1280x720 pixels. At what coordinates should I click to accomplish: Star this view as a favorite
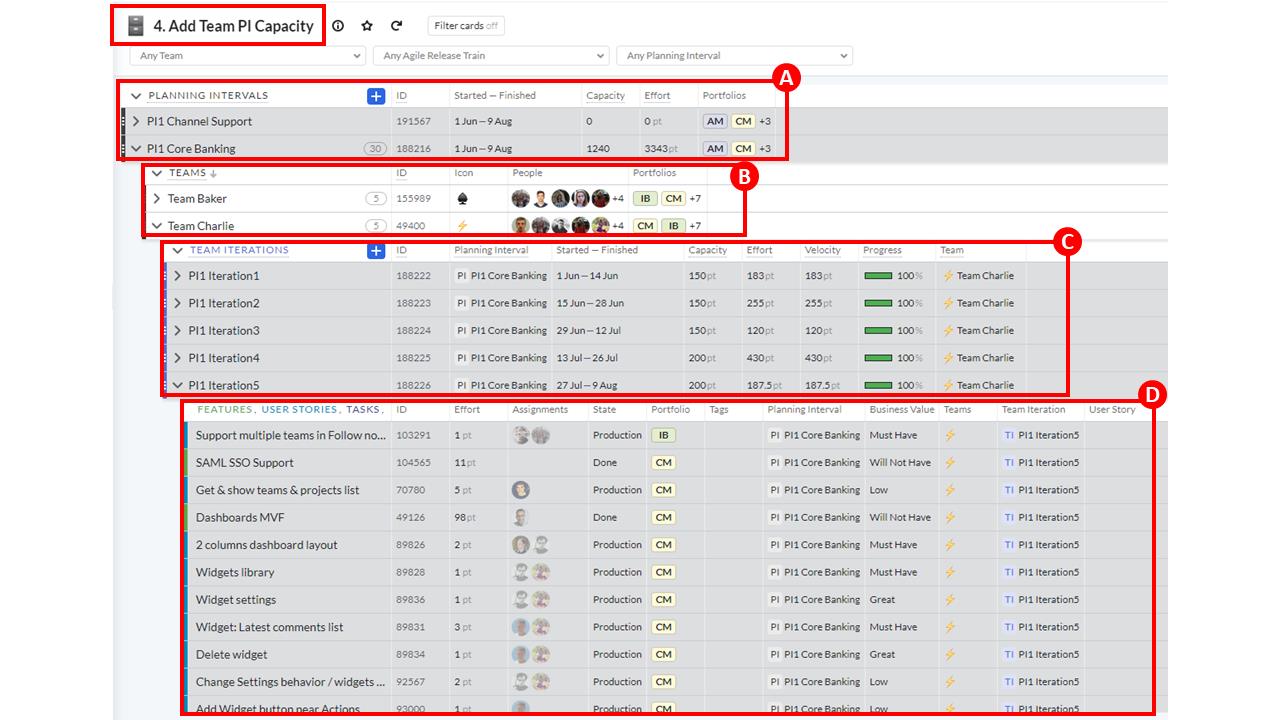point(367,26)
